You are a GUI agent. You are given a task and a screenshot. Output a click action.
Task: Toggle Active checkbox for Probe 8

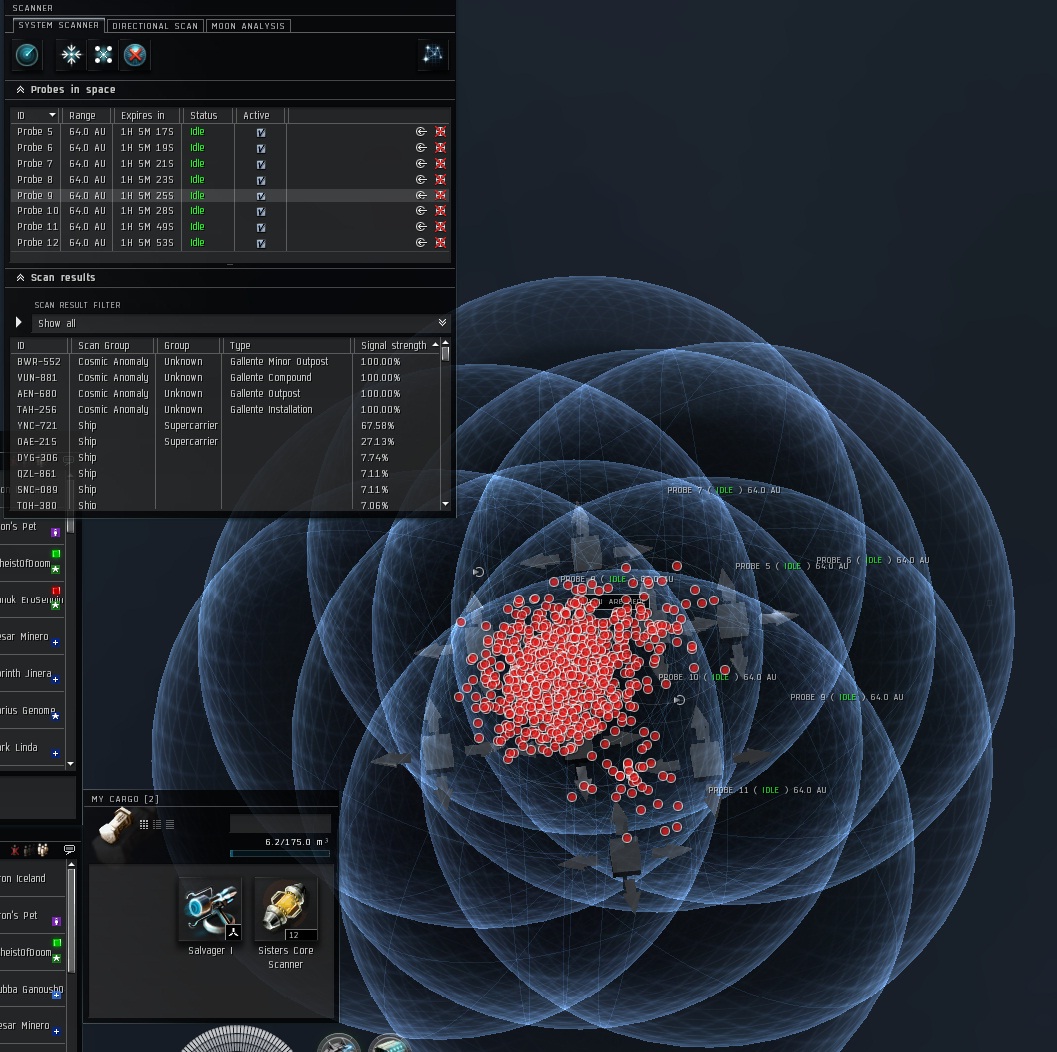(x=261, y=181)
